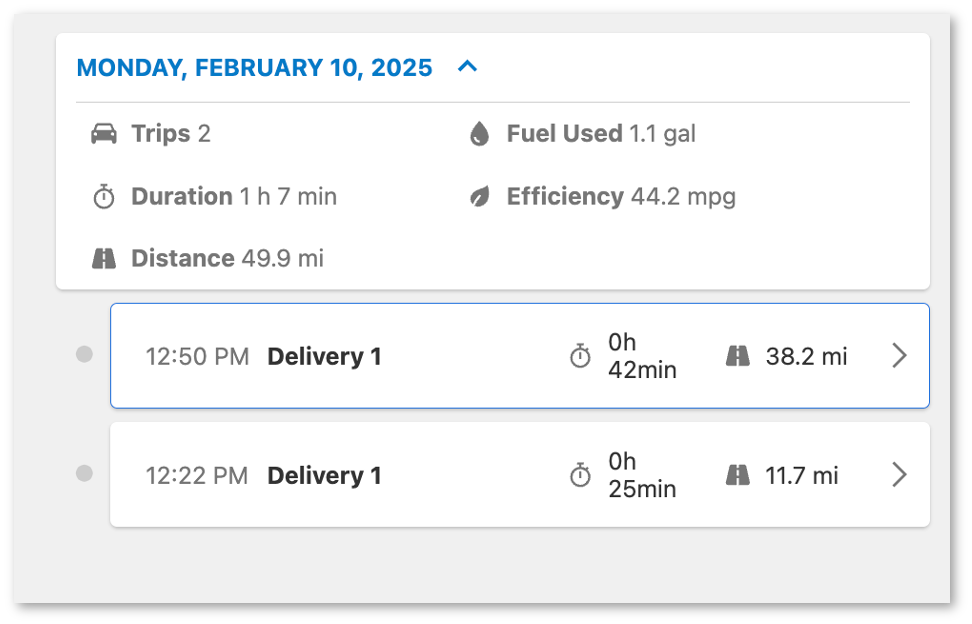
Task: Click the stopwatch icon in 25min trip row
Action: (580, 475)
